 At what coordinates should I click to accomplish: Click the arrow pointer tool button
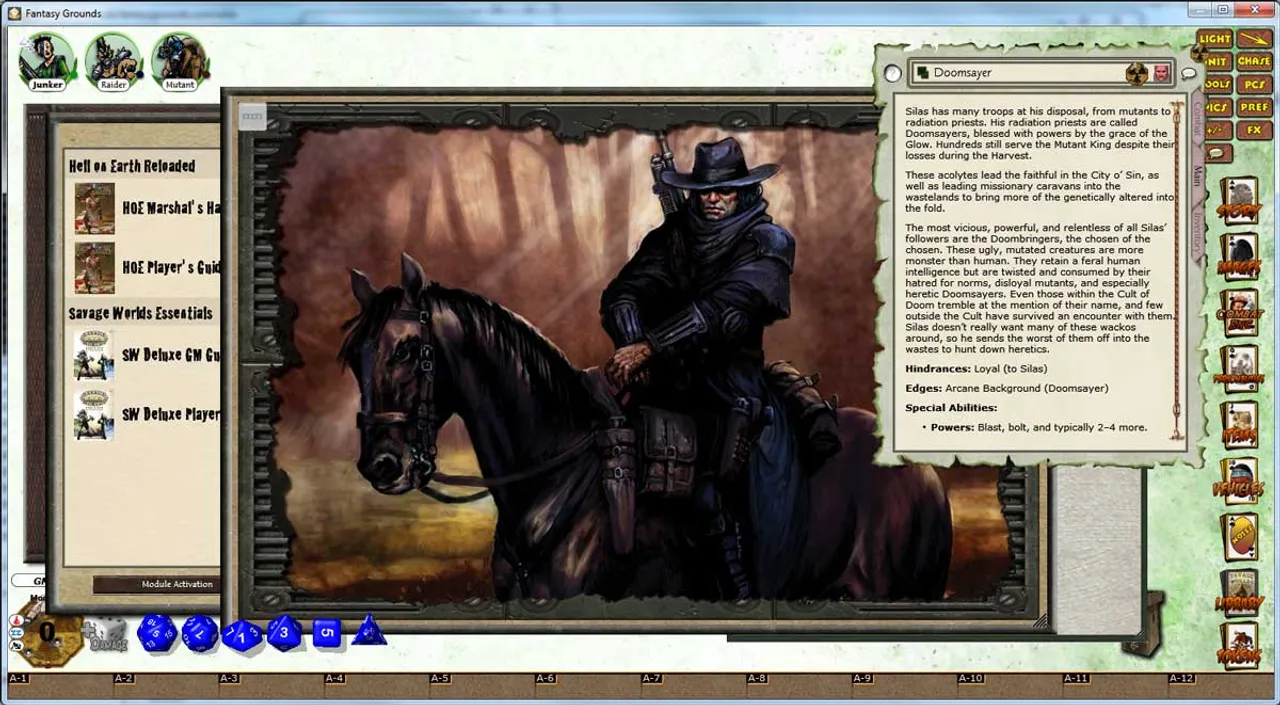pyautogui.click(x=1254, y=39)
